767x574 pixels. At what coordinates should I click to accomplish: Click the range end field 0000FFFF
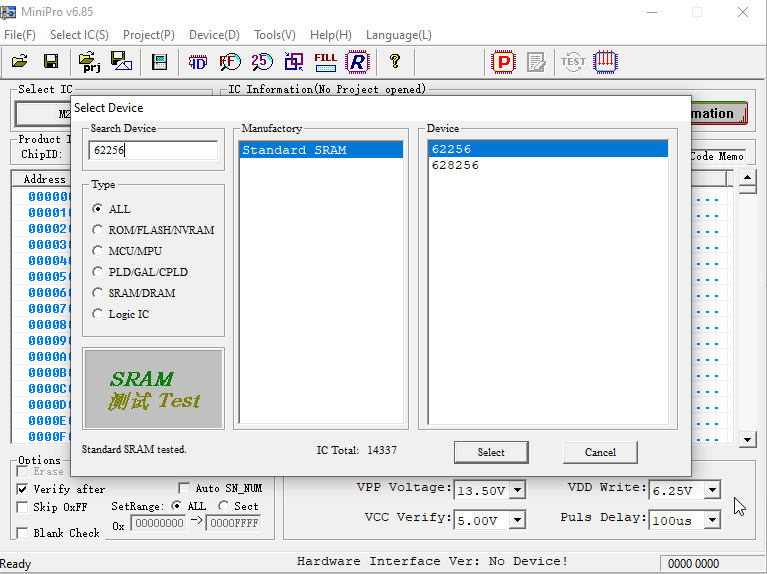(234, 523)
